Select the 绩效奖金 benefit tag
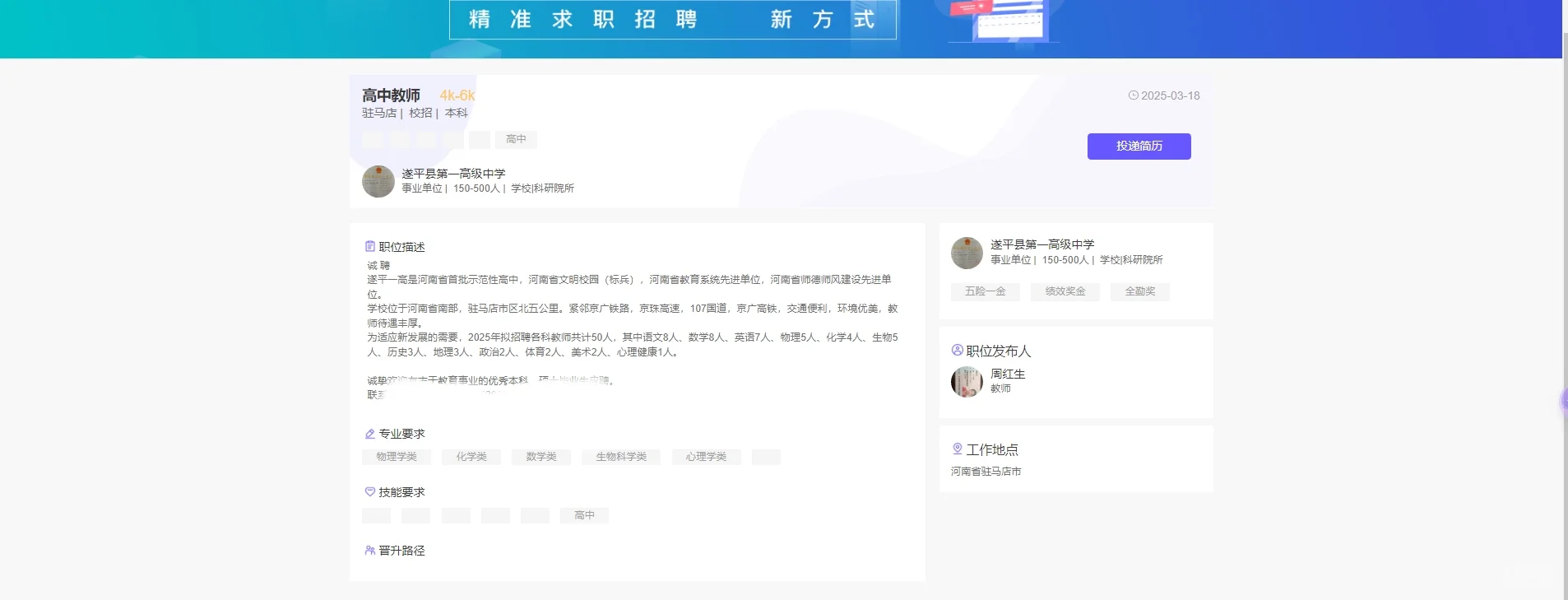 coord(1065,291)
